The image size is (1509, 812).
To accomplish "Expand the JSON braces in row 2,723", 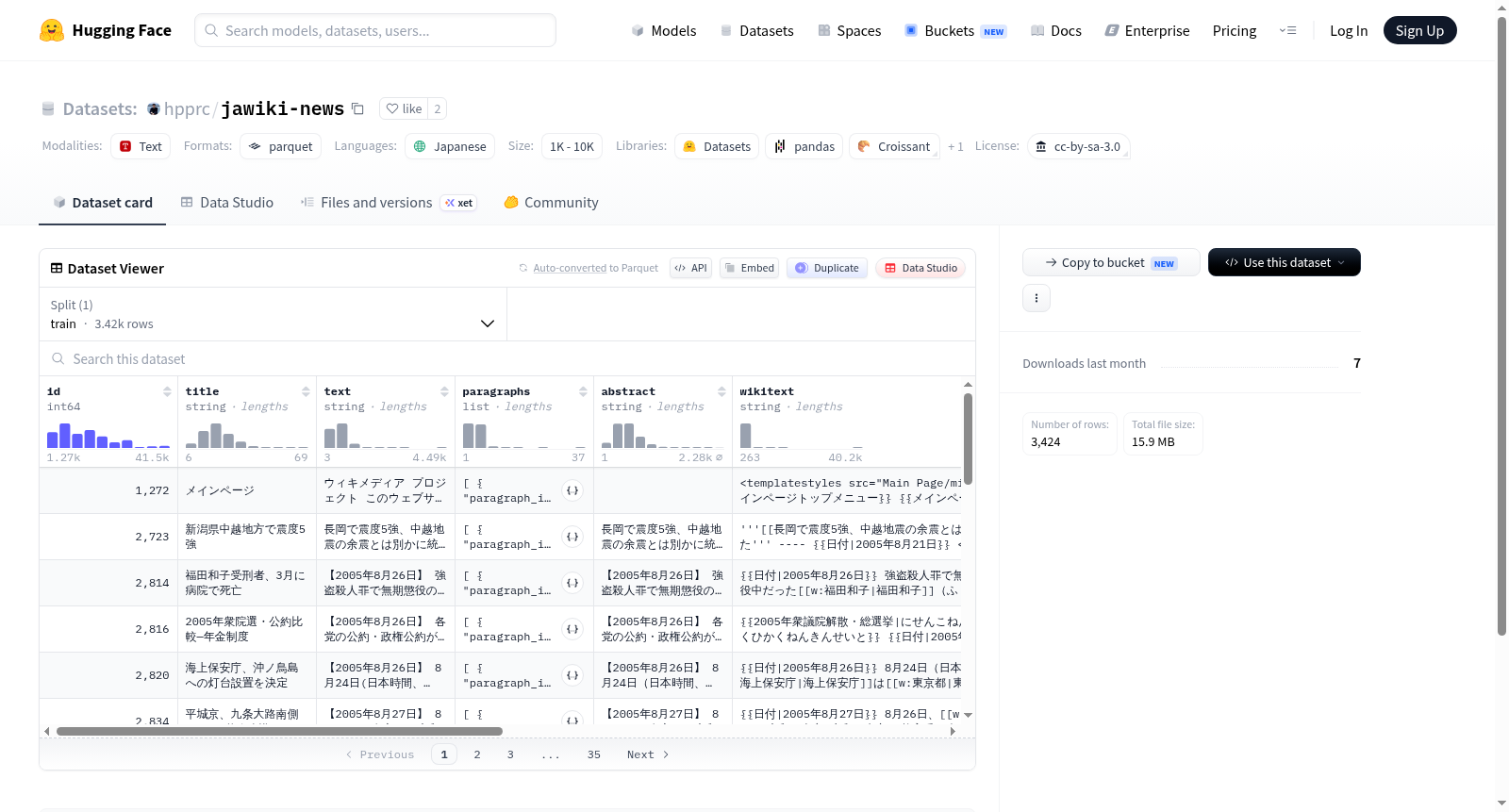I will pyautogui.click(x=572, y=537).
